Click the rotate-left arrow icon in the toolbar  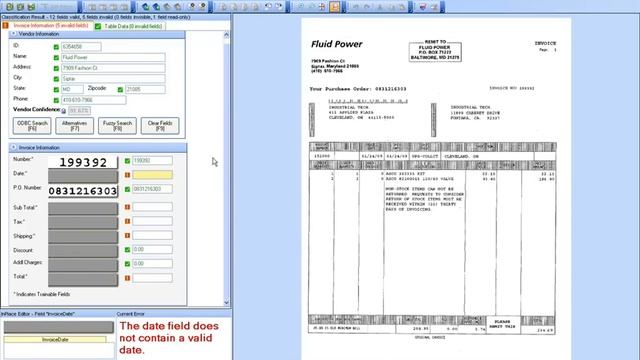point(268,7)
